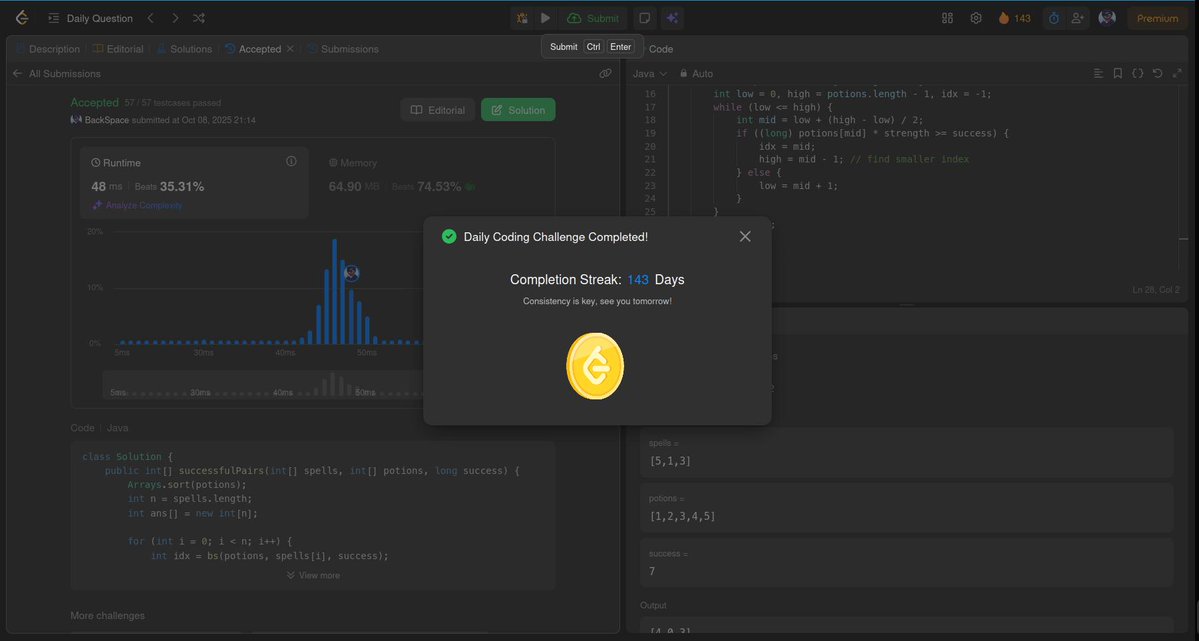The height and width of the screenshot is (641, 1199).
Task: Click the 143 completion streak number
Action: point(638,280)
